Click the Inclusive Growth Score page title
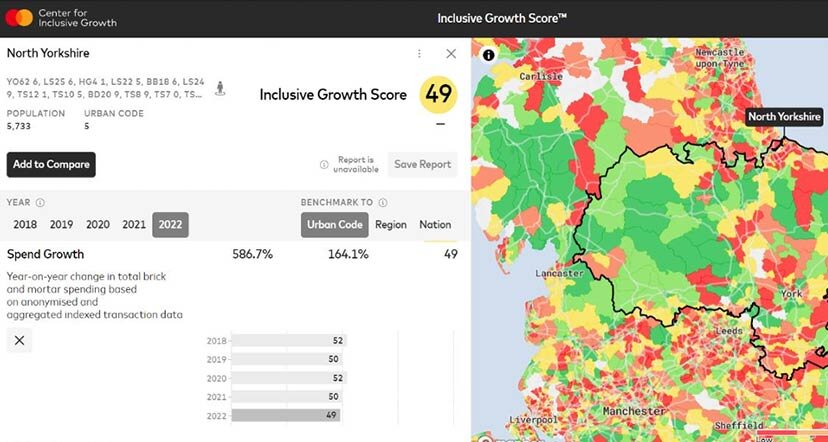This screenshot has height=442, width=828. 502,18
